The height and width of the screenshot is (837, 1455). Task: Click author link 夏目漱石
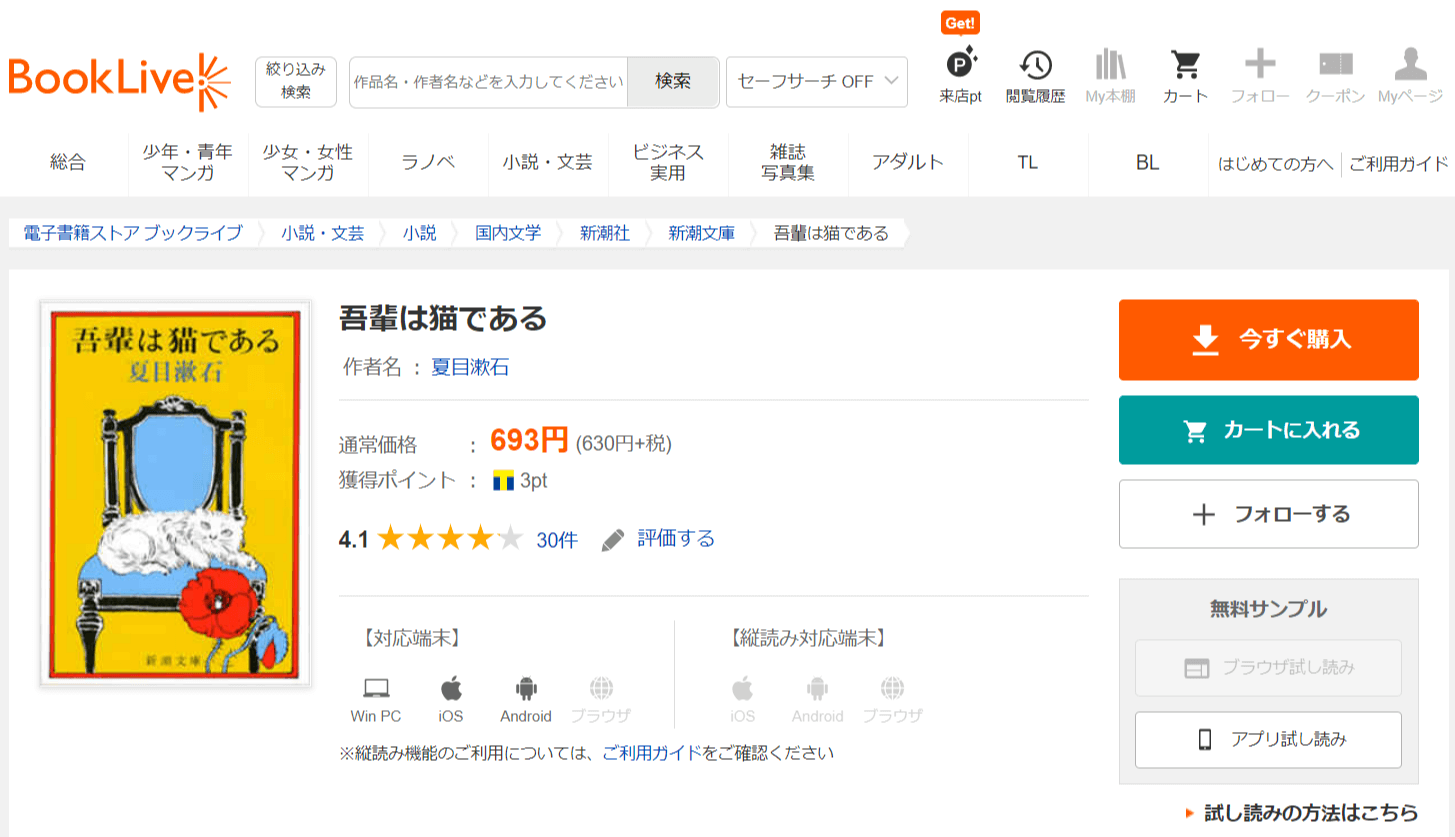[469, 367]
